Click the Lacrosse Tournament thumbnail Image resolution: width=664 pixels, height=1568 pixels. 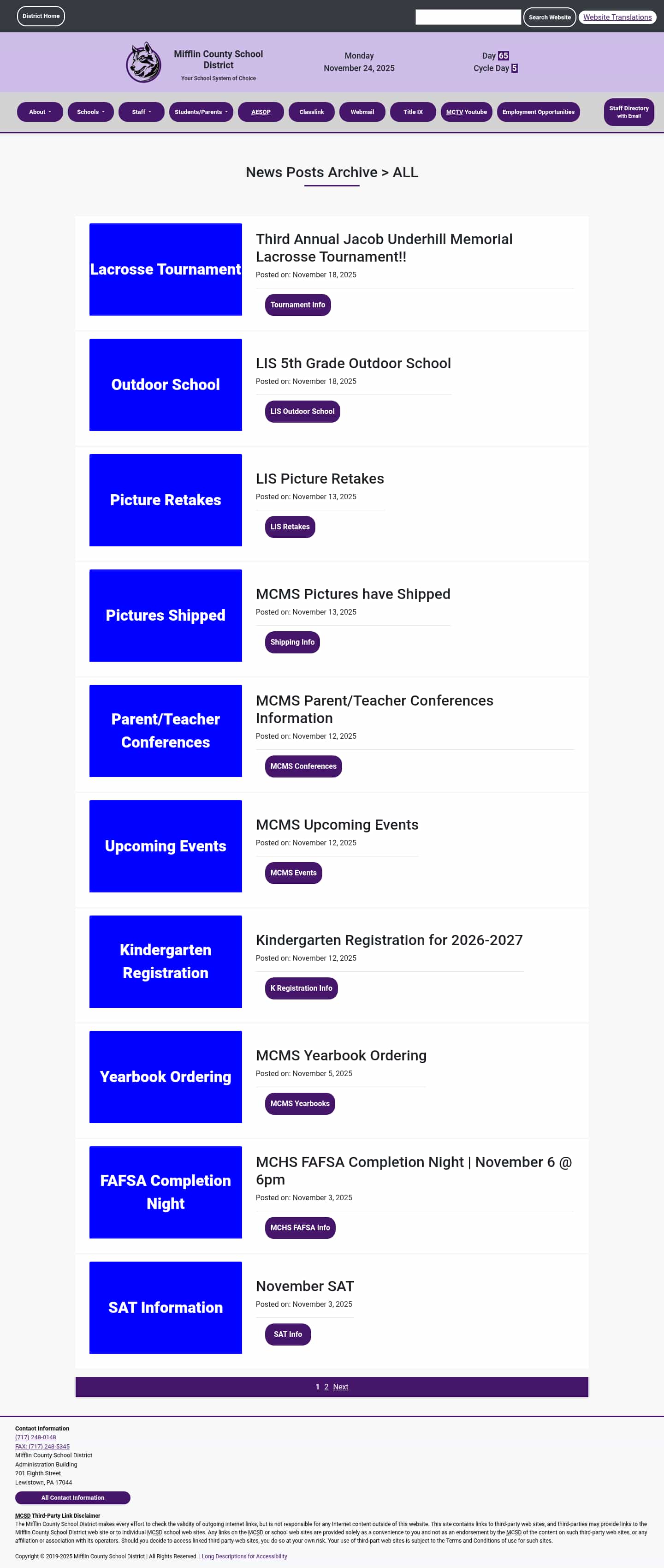pos(166,269)
